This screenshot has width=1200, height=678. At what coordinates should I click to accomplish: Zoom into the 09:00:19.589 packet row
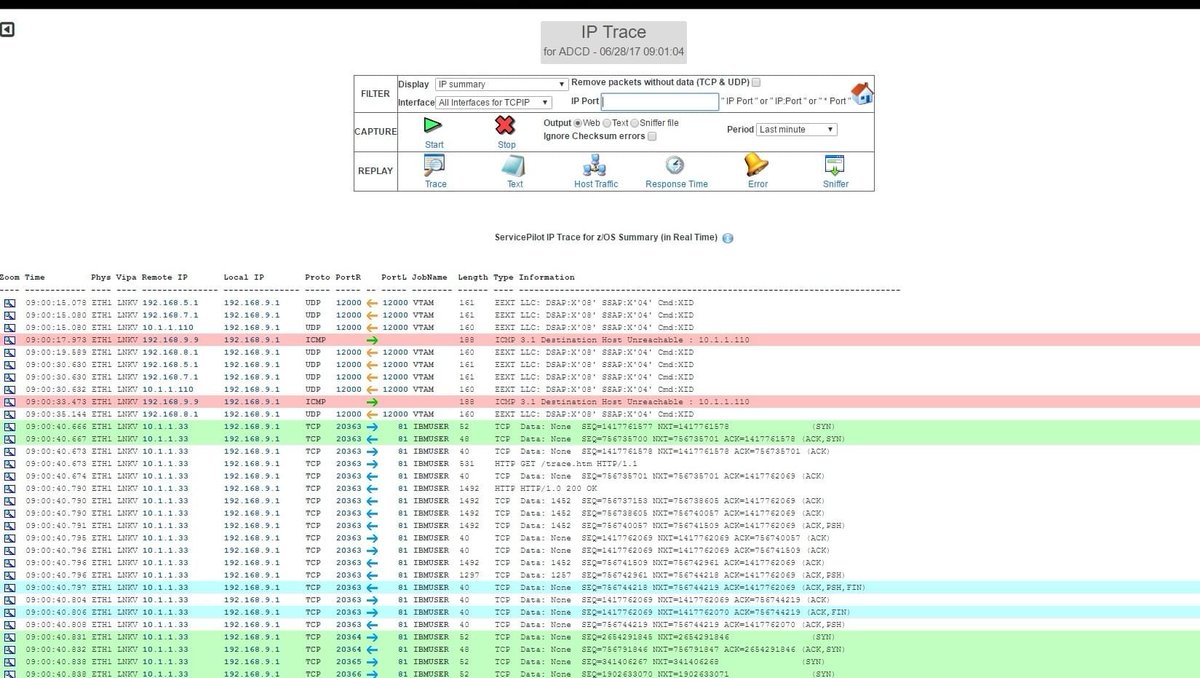[10, 352]
